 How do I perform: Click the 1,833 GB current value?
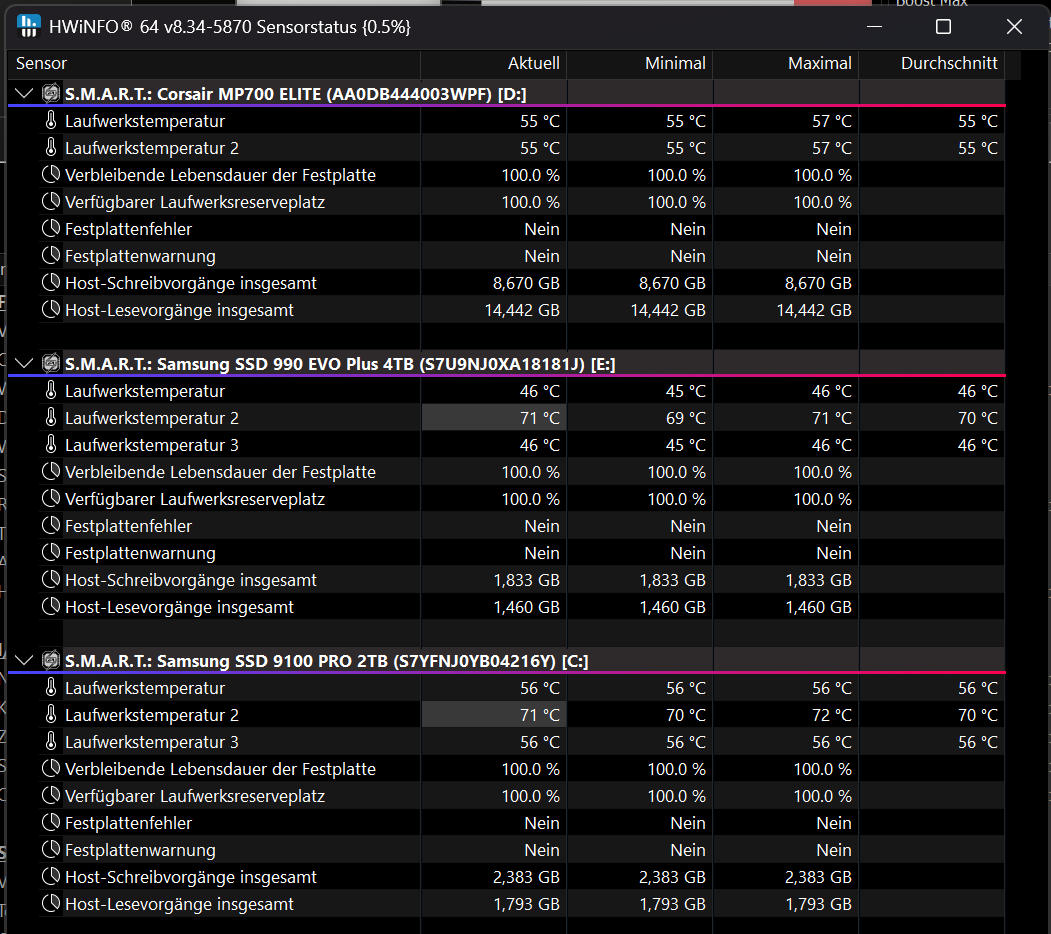(x=526, y=580)
